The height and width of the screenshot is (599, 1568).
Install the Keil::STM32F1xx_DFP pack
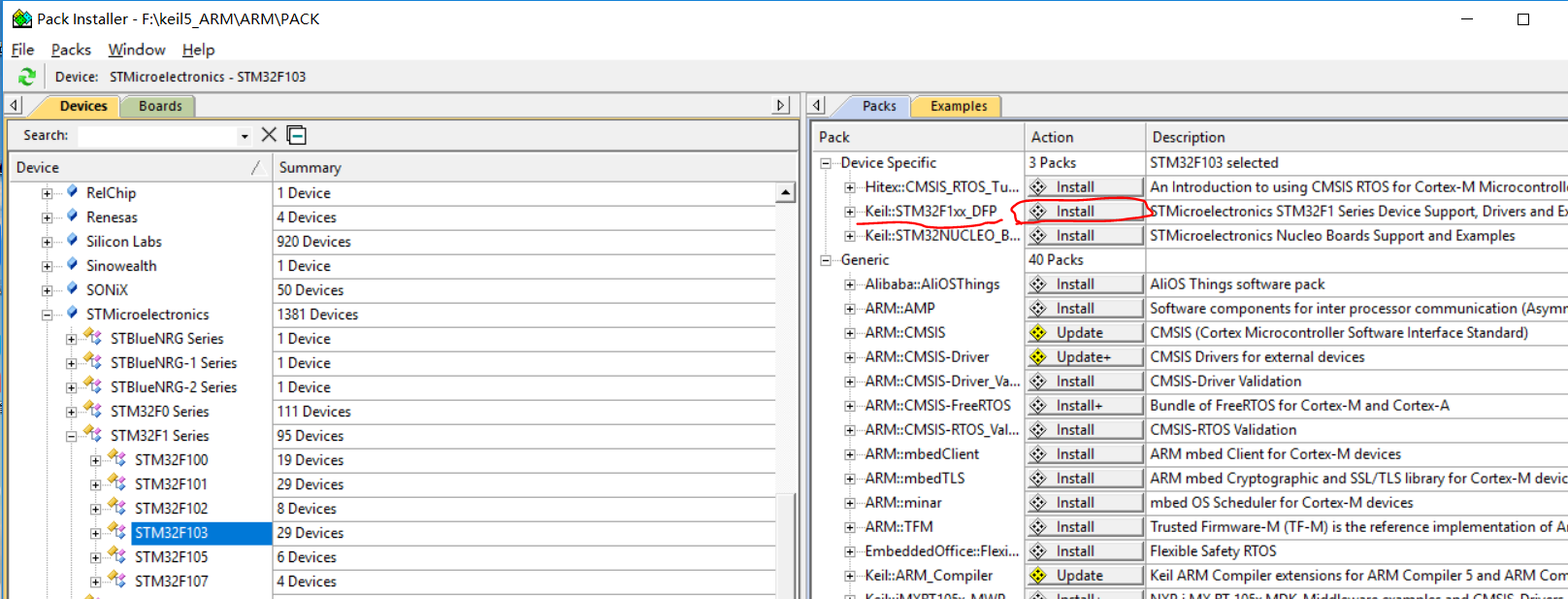(x=1085, y=211)
